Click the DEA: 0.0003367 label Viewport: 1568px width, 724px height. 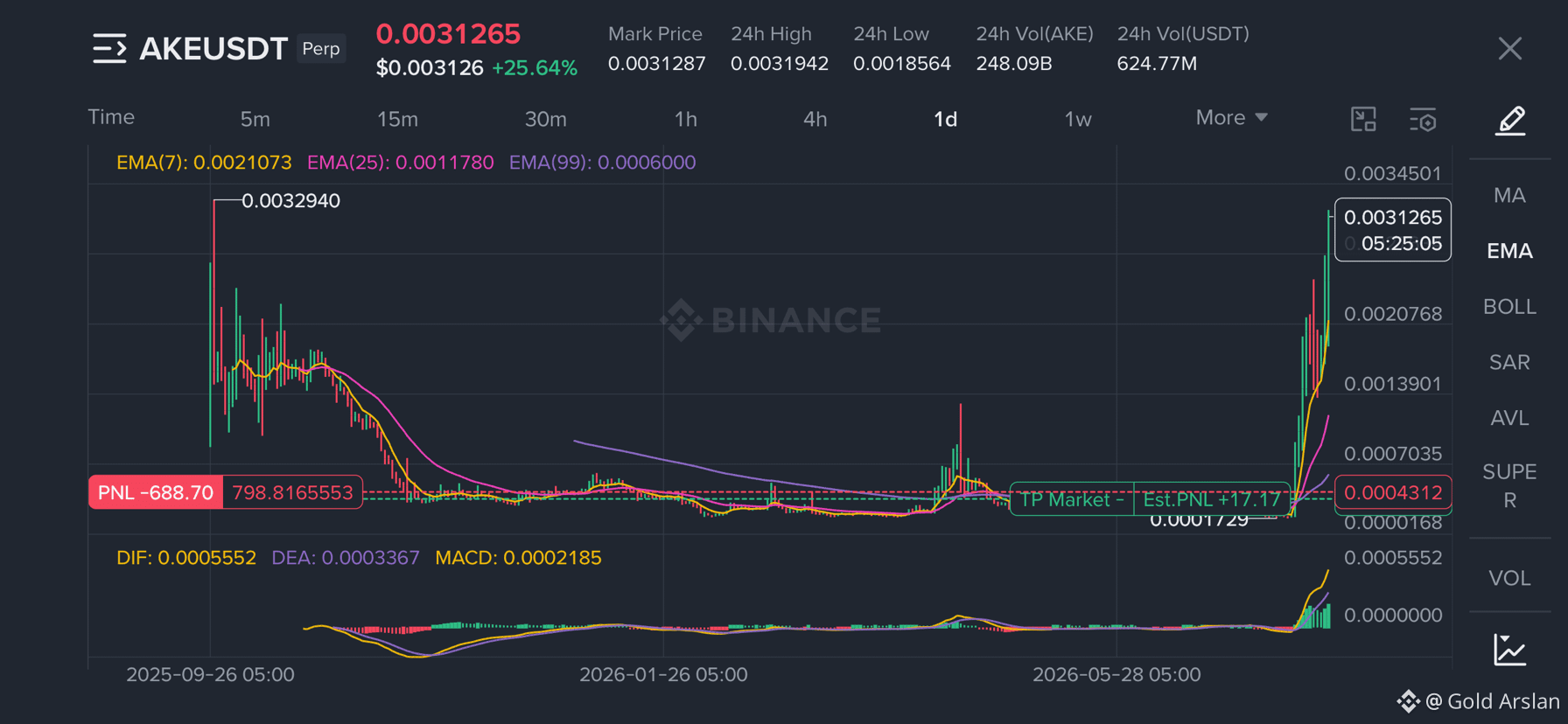pos(346,558)
